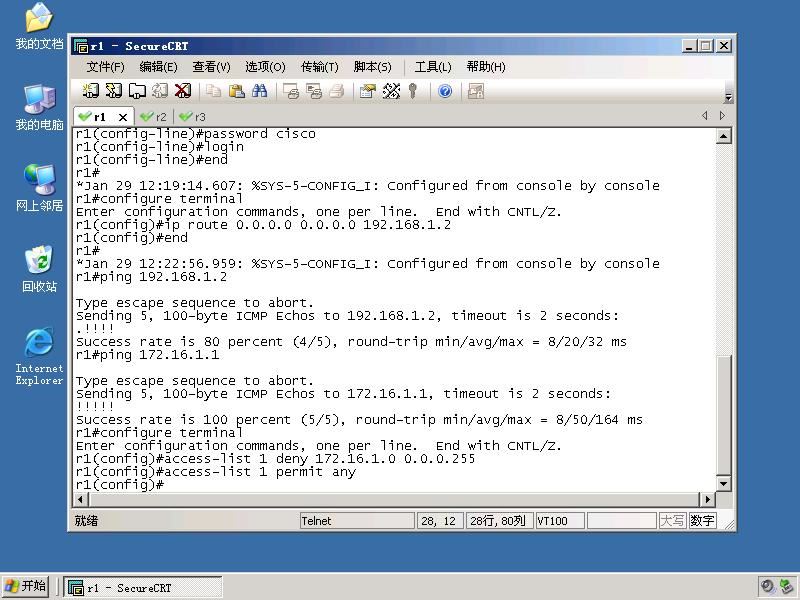
Task: Click the ping 172.16.1.1 command line
Action: point(147,355)
